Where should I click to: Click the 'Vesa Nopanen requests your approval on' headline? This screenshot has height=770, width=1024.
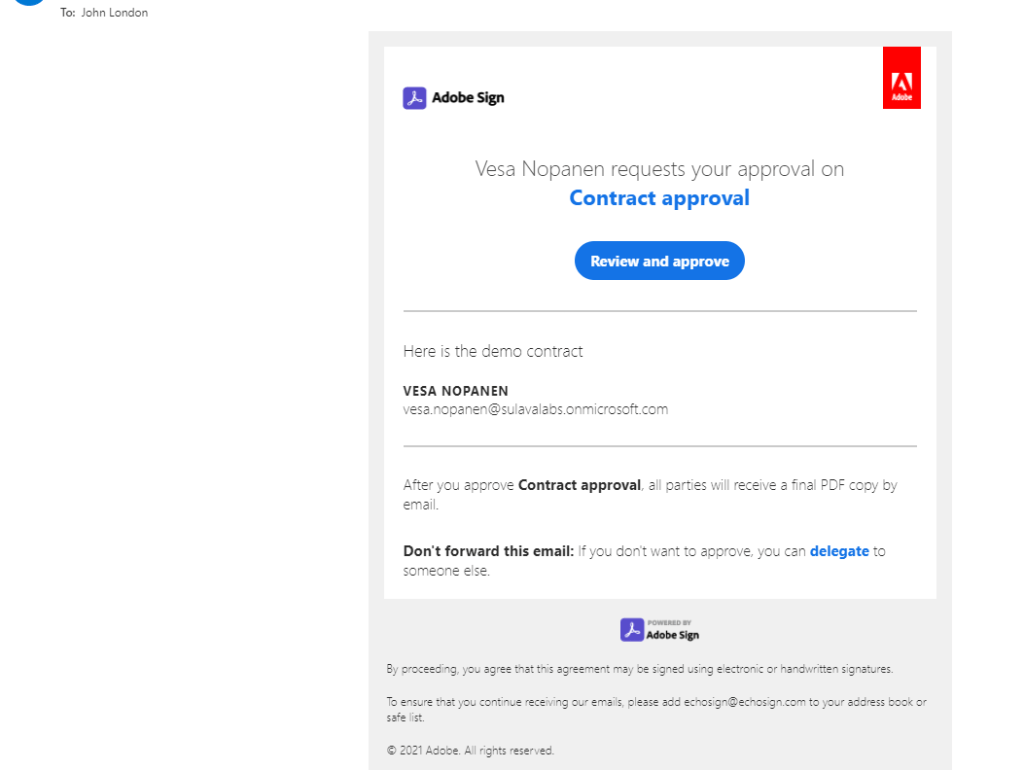point(659,169)
